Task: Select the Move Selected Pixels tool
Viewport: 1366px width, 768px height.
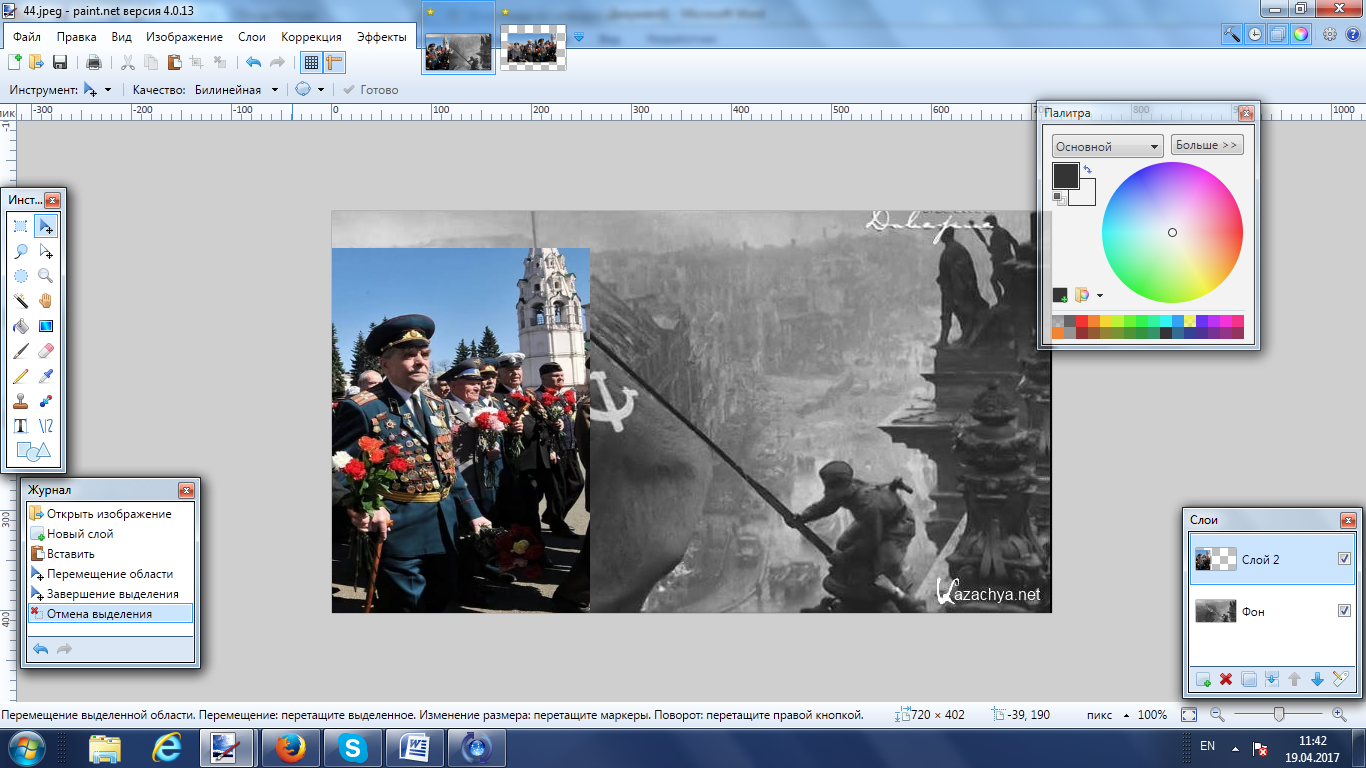Action: (46, 226)
